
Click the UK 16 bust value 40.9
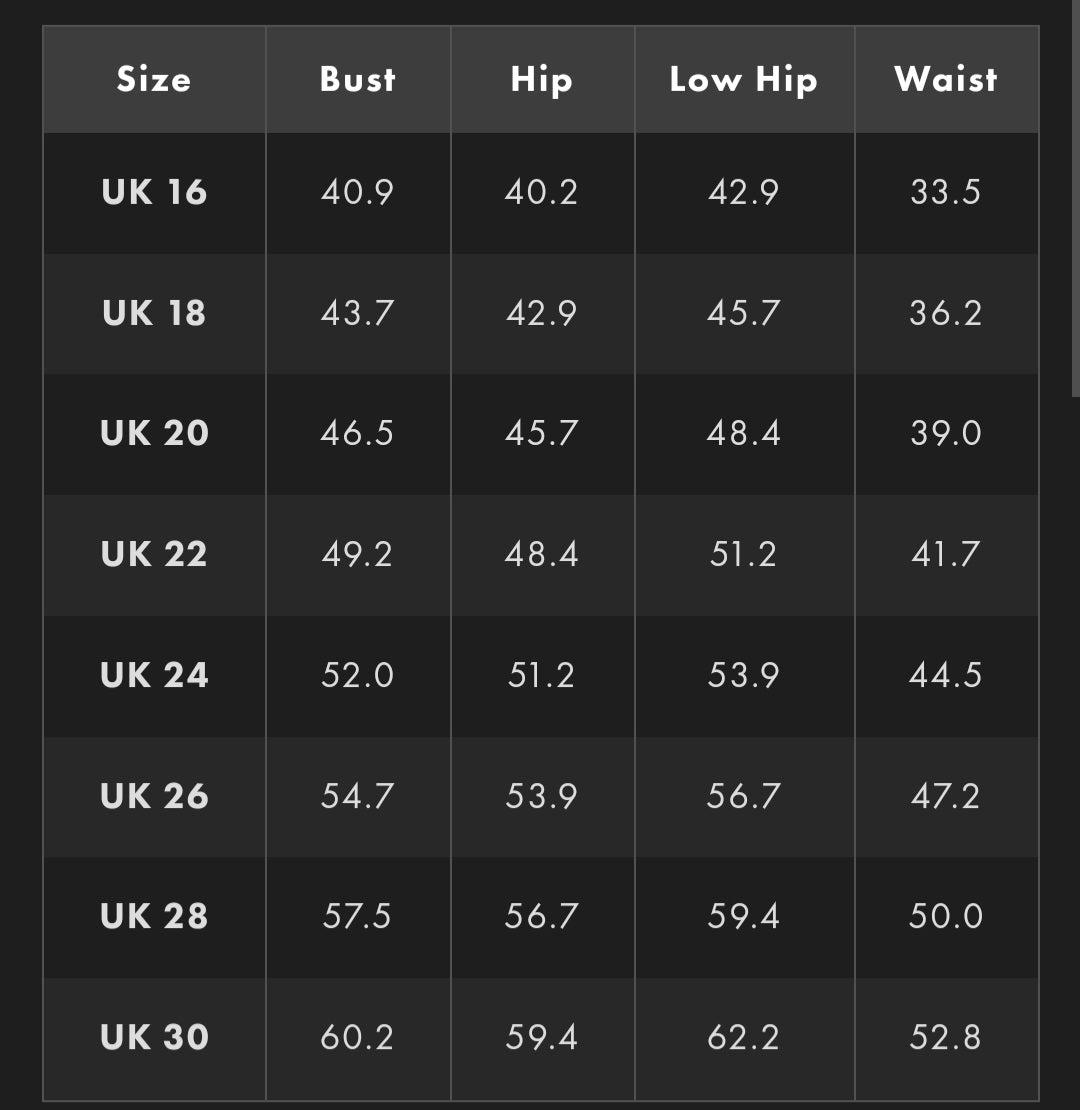point(357,192)
